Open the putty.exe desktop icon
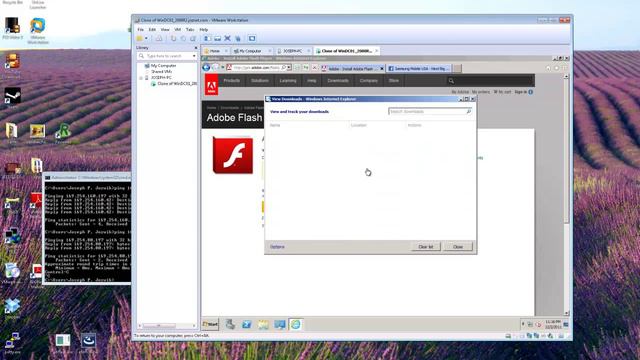 [x=12, y=343]
